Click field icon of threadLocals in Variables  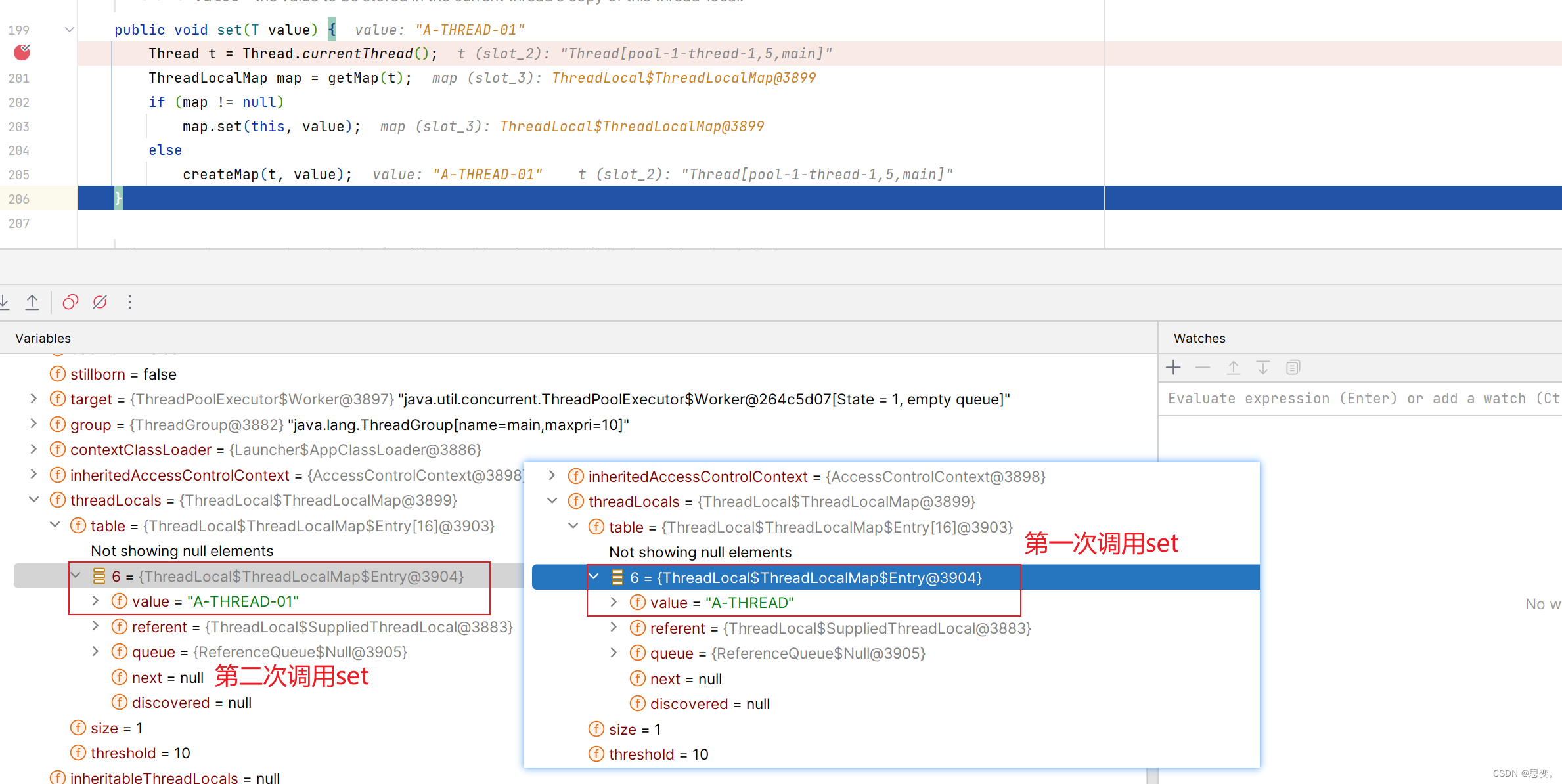pos(58,500)
